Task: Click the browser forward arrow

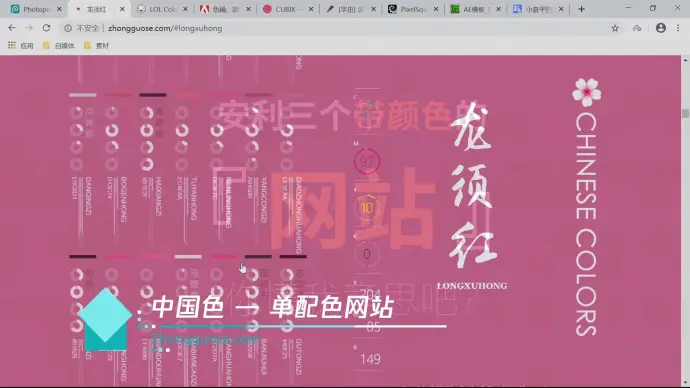Action: click(x=29, y=28)
